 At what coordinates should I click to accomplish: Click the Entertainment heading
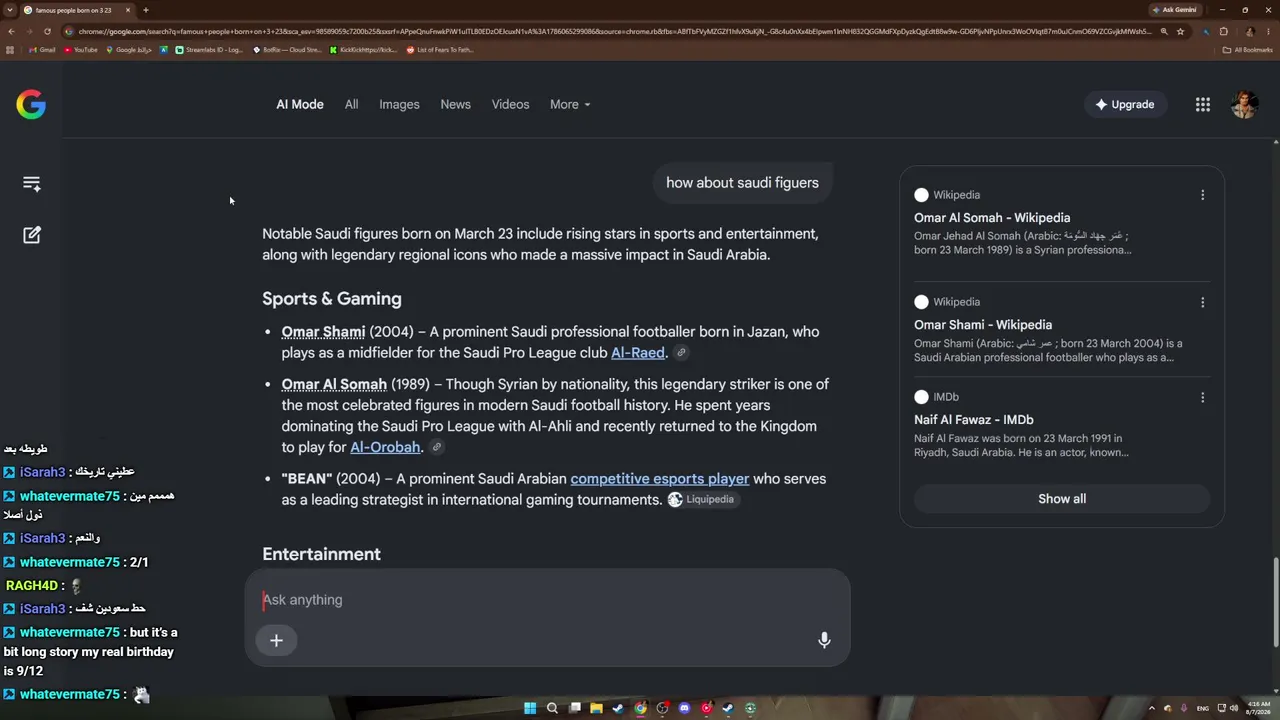pos(321,554)
